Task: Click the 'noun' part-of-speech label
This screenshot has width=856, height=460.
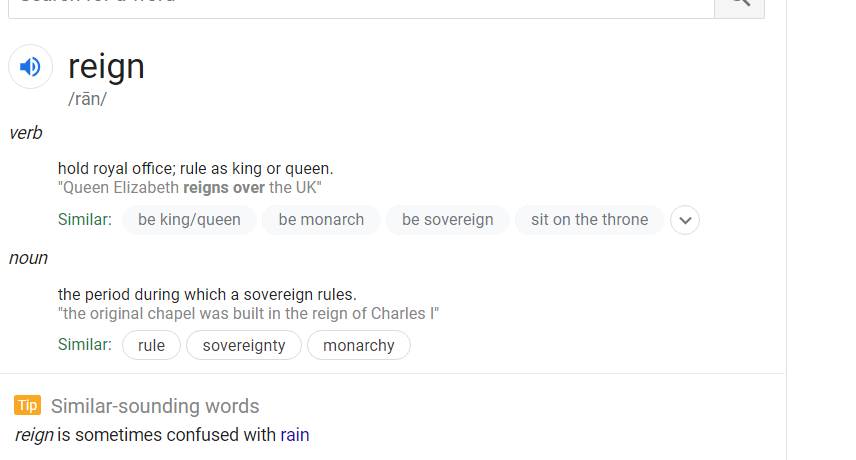Action: click(28, 258)
